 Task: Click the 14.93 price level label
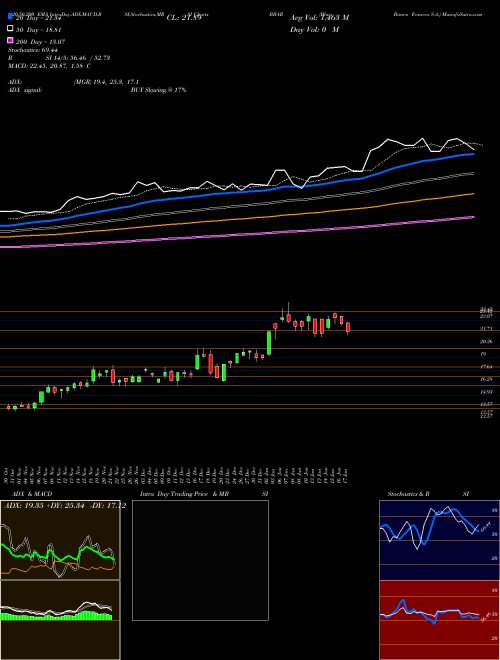486,392
